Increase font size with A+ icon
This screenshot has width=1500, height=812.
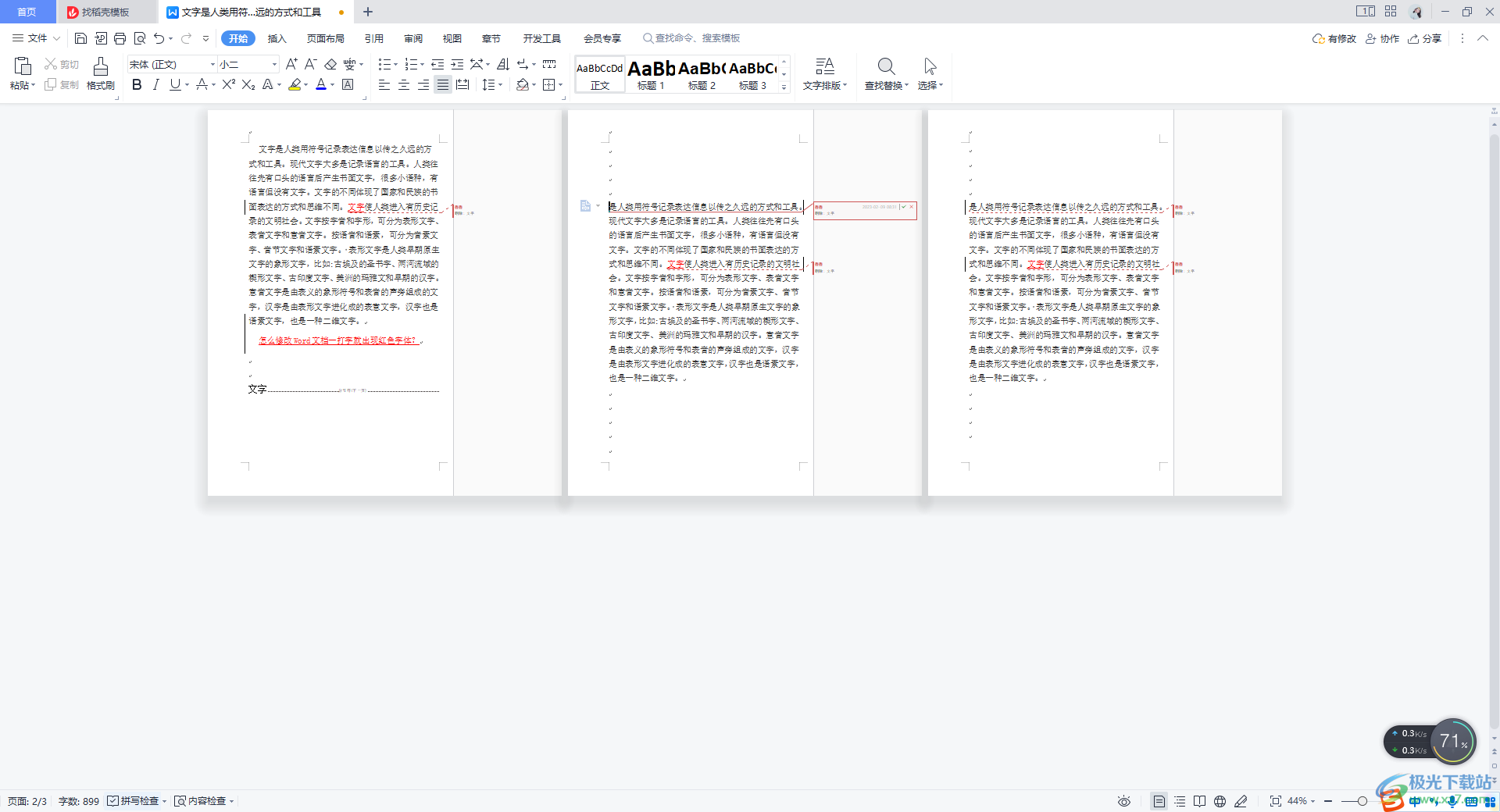[291, 64]
